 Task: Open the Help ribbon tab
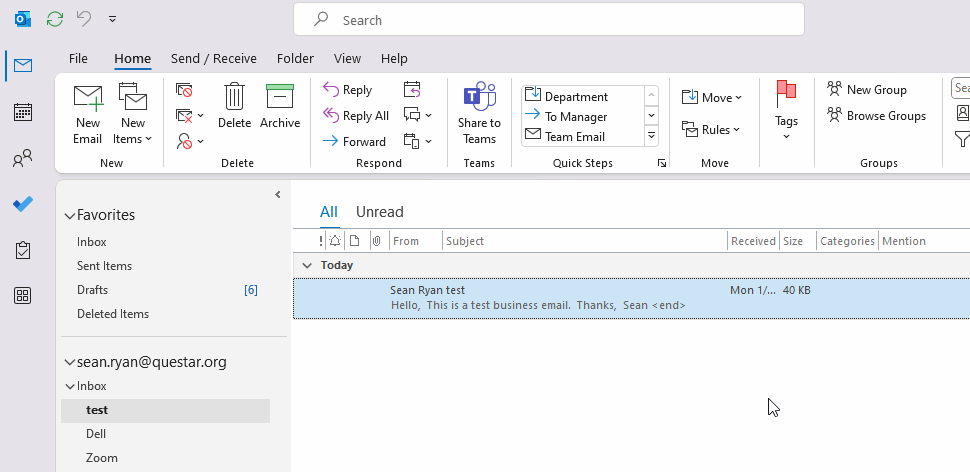coord(394,59)
